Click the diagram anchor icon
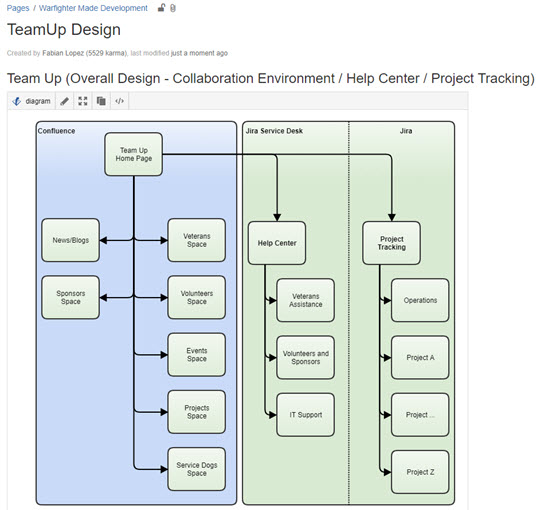Screen dimensions: 540x510 tap(17, 101)
